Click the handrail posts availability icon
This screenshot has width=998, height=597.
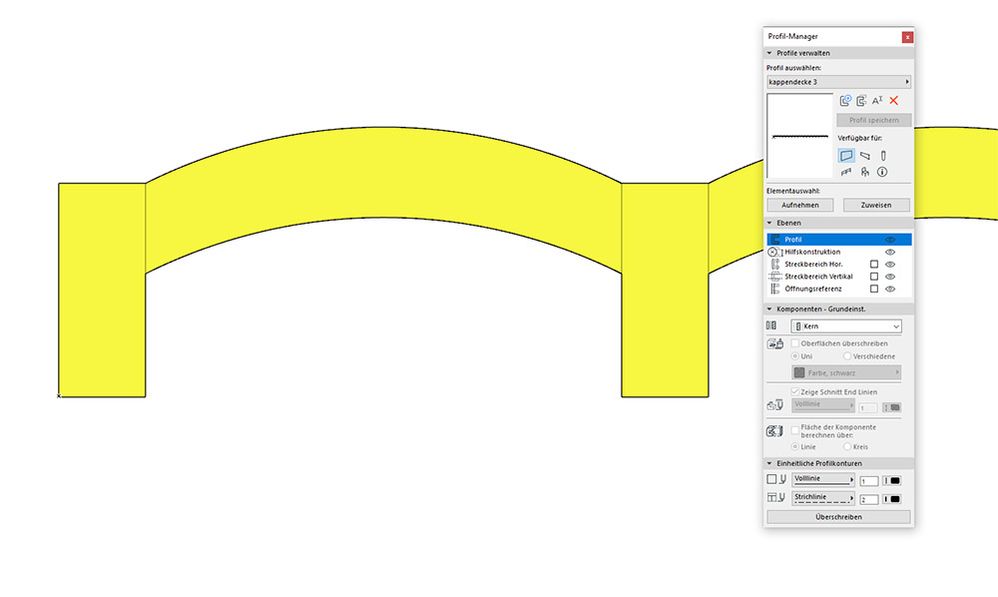[864, 172]
